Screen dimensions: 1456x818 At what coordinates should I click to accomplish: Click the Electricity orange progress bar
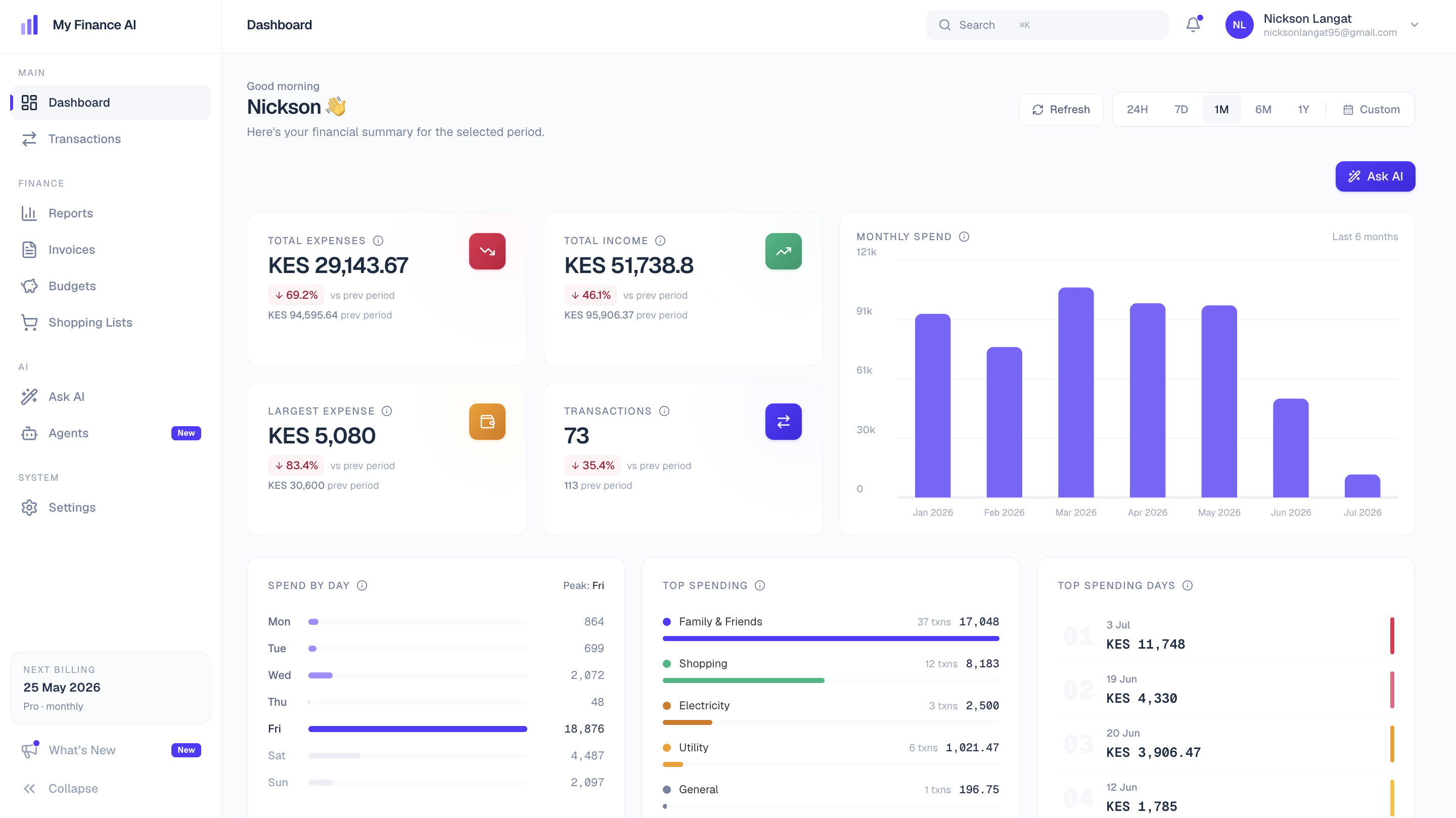tap(688, 722)
